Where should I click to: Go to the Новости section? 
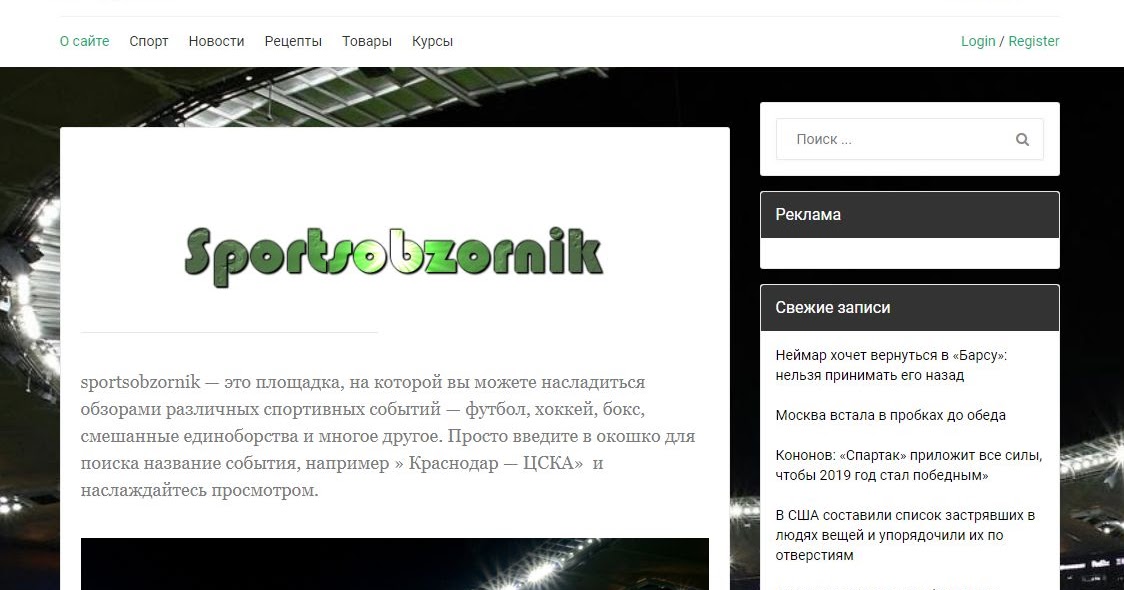(x=216, y=41)
